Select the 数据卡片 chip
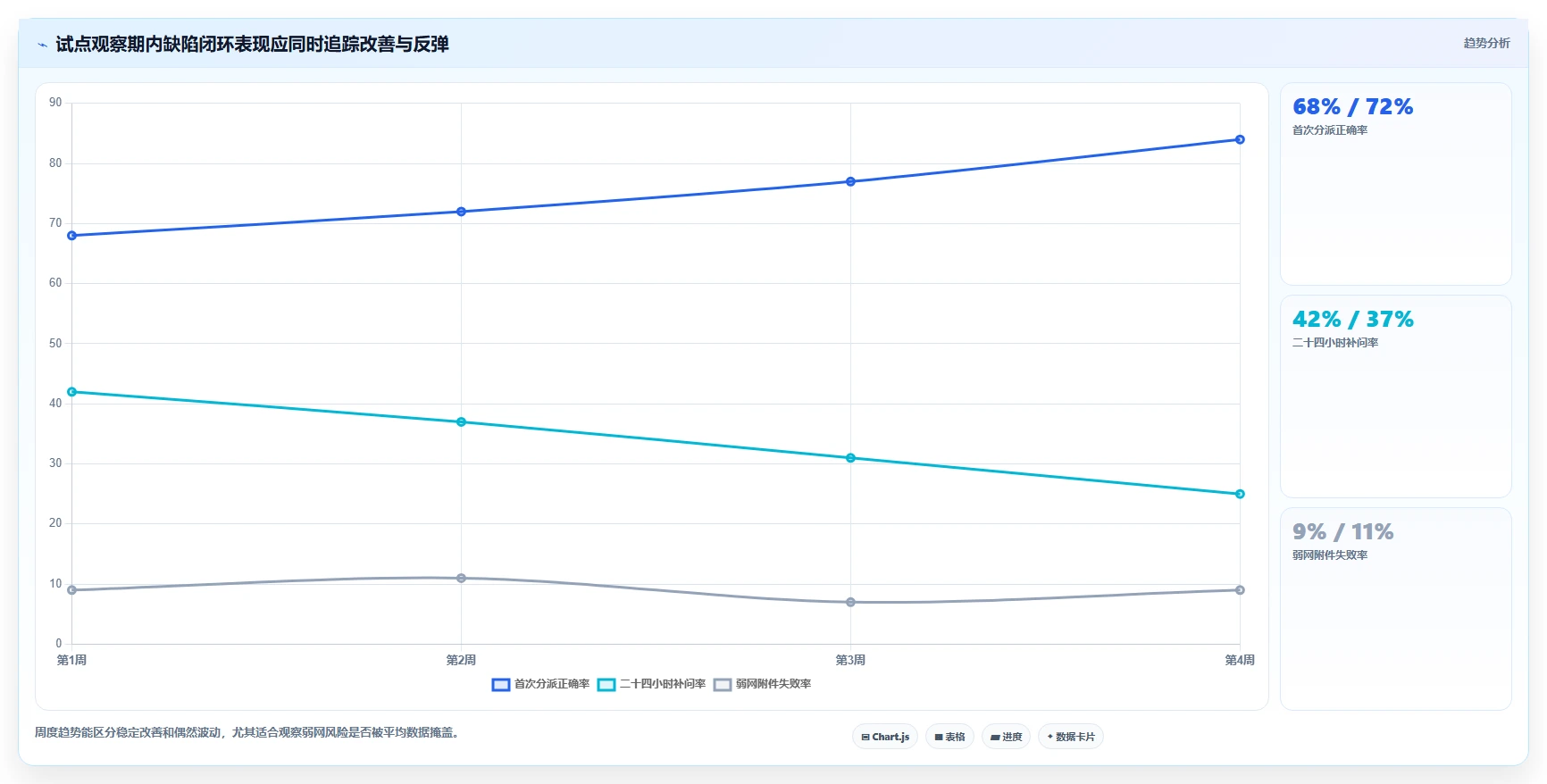Screen dimensions: 1547x784 [x=1071, y=737]
